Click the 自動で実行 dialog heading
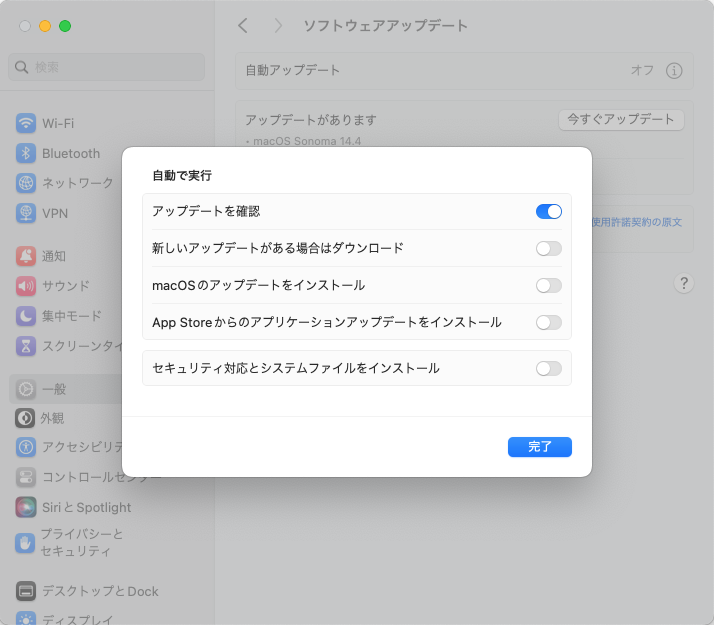 [182, 175]
